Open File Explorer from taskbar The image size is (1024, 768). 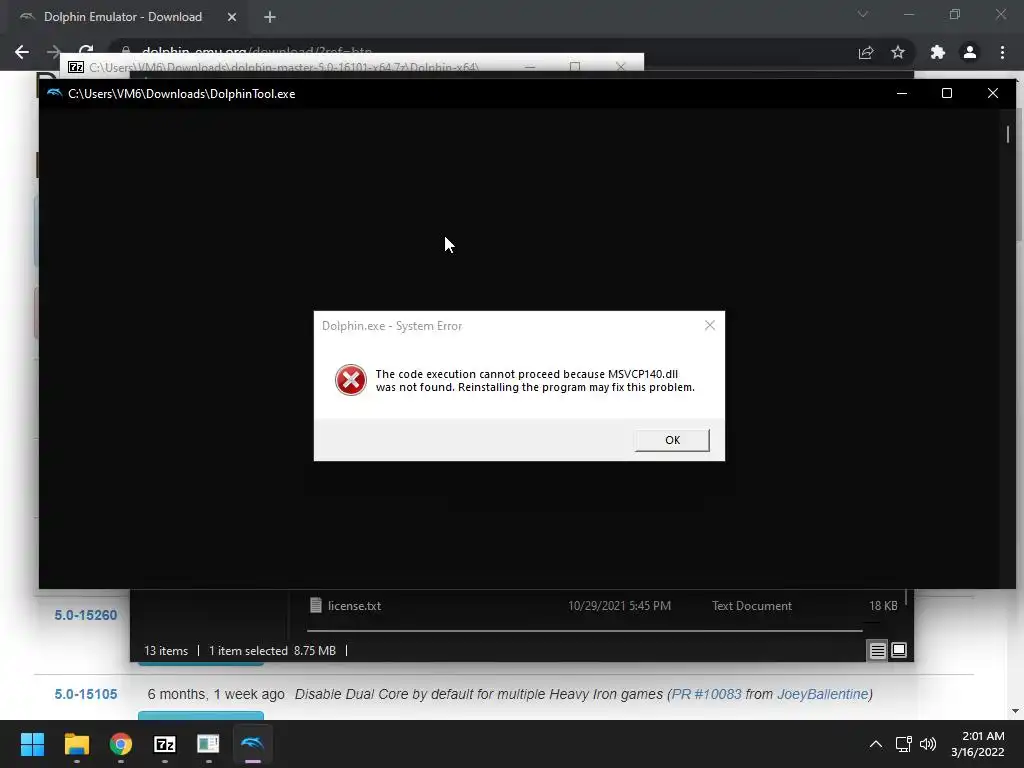pos(76,744)
